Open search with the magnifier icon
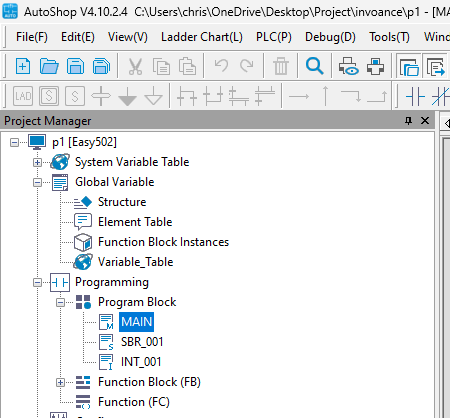The image size is (450, 418). (x=314, y=66)
